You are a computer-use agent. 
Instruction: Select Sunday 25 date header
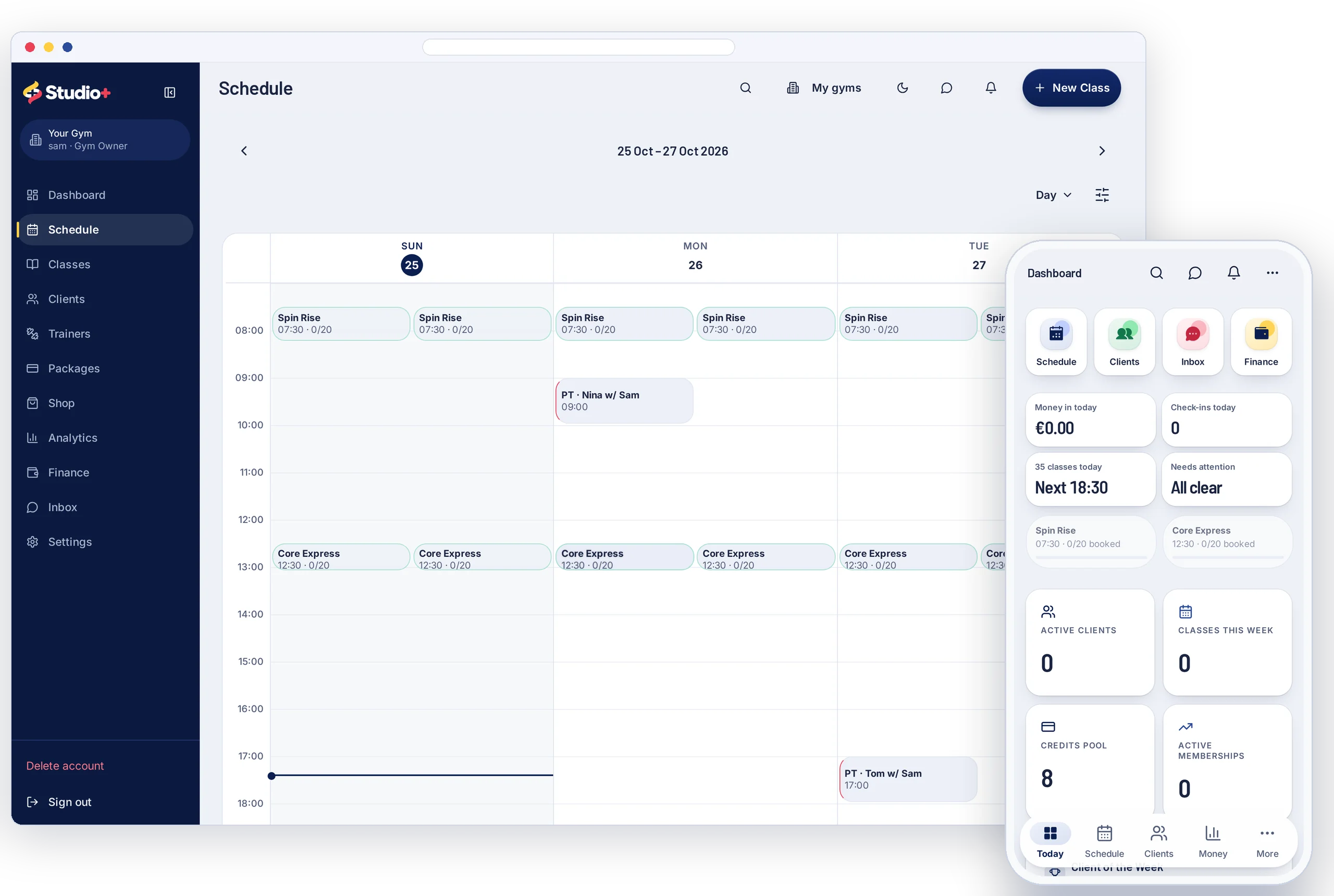[x=412, y=258]
